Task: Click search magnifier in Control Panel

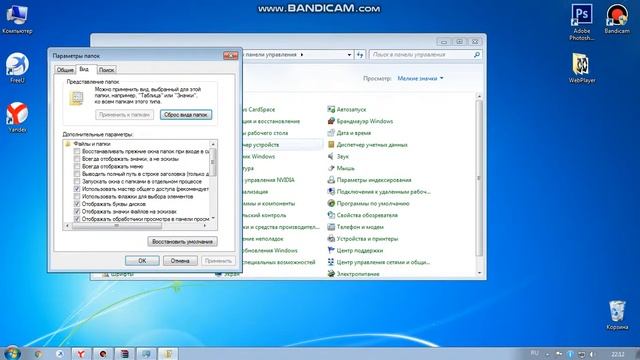Action: (x=476, y=54)
